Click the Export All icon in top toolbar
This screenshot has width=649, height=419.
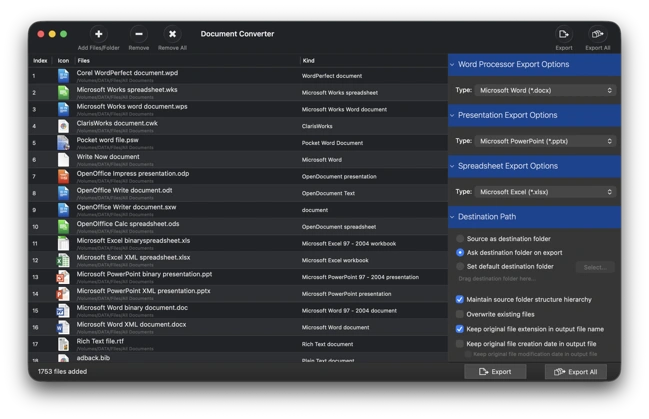coord(597,34)
